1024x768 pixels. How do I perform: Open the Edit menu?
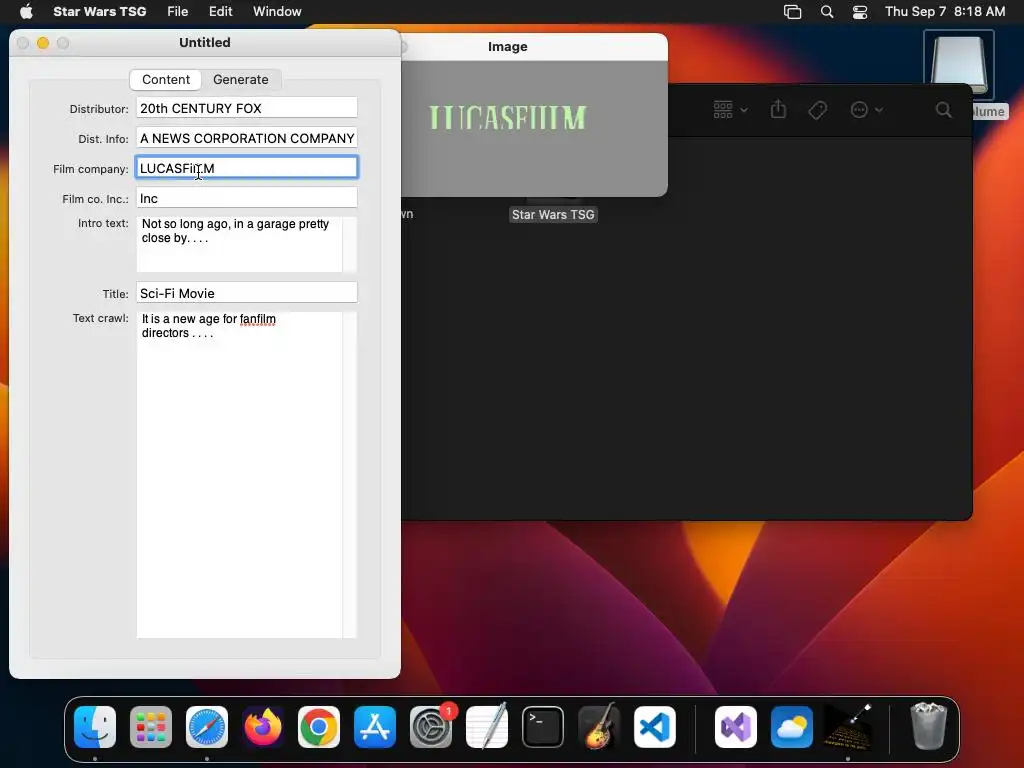tap(220, 11)
